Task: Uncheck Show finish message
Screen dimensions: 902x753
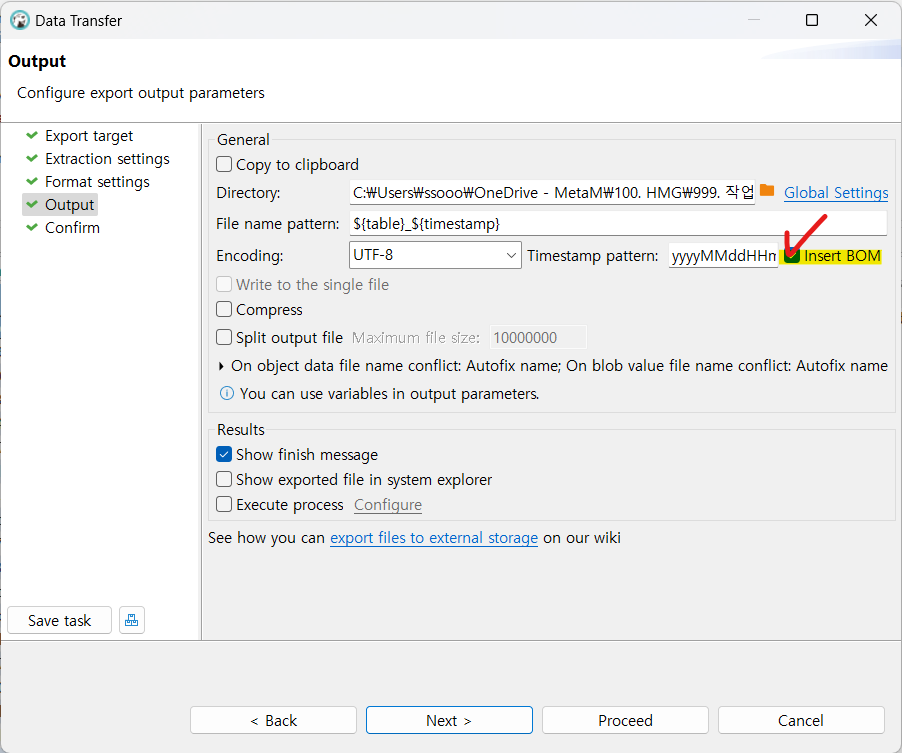Action: click(224, 454)
